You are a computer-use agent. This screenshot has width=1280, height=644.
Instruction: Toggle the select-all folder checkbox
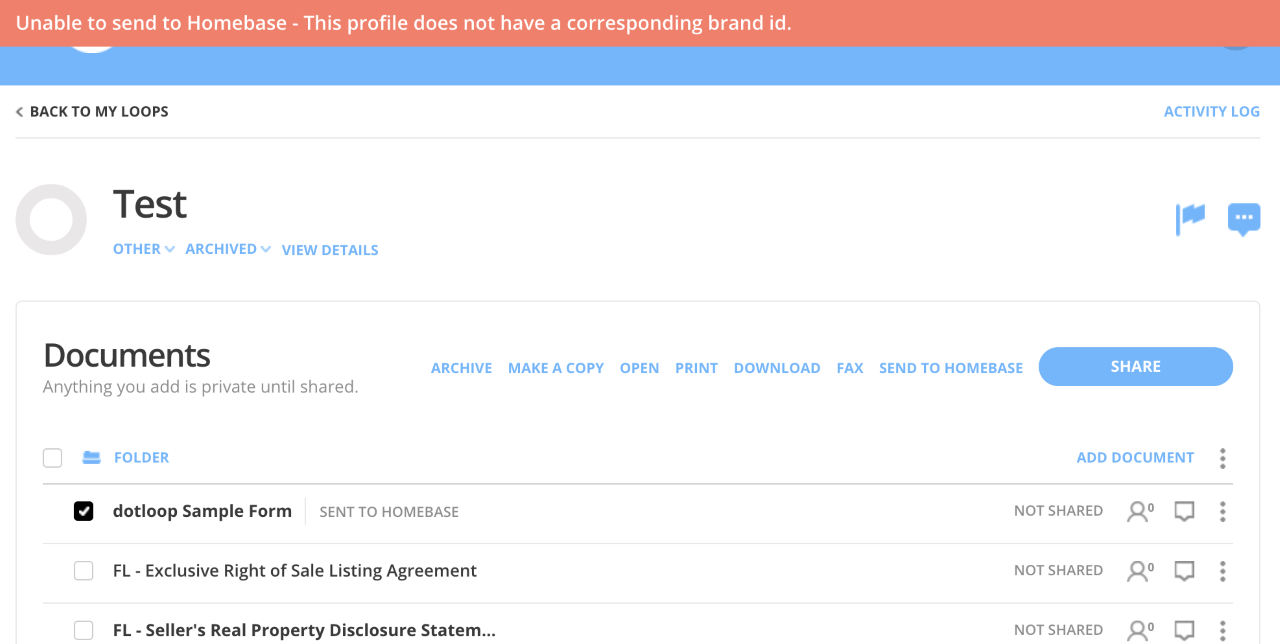tap(53, 458)
